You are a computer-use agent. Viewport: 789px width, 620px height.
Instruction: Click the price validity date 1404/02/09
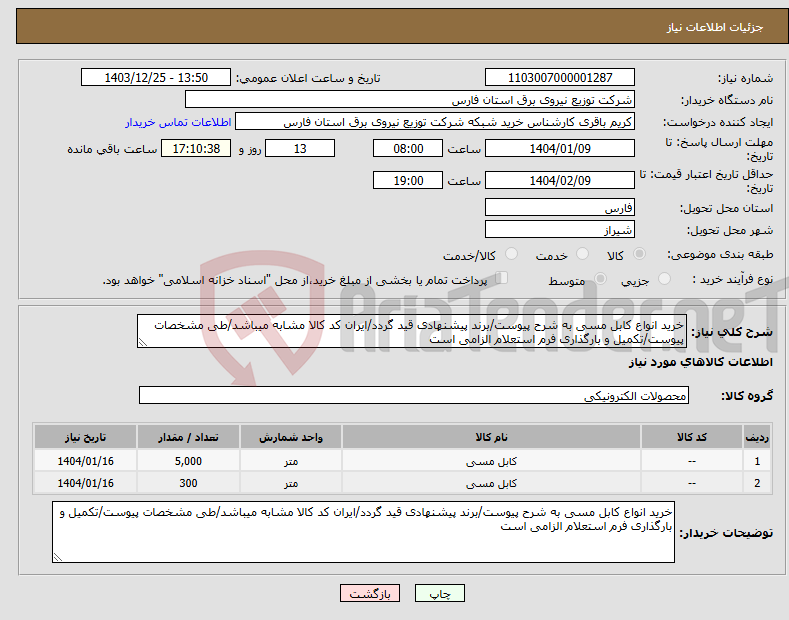tap(560, 180)
